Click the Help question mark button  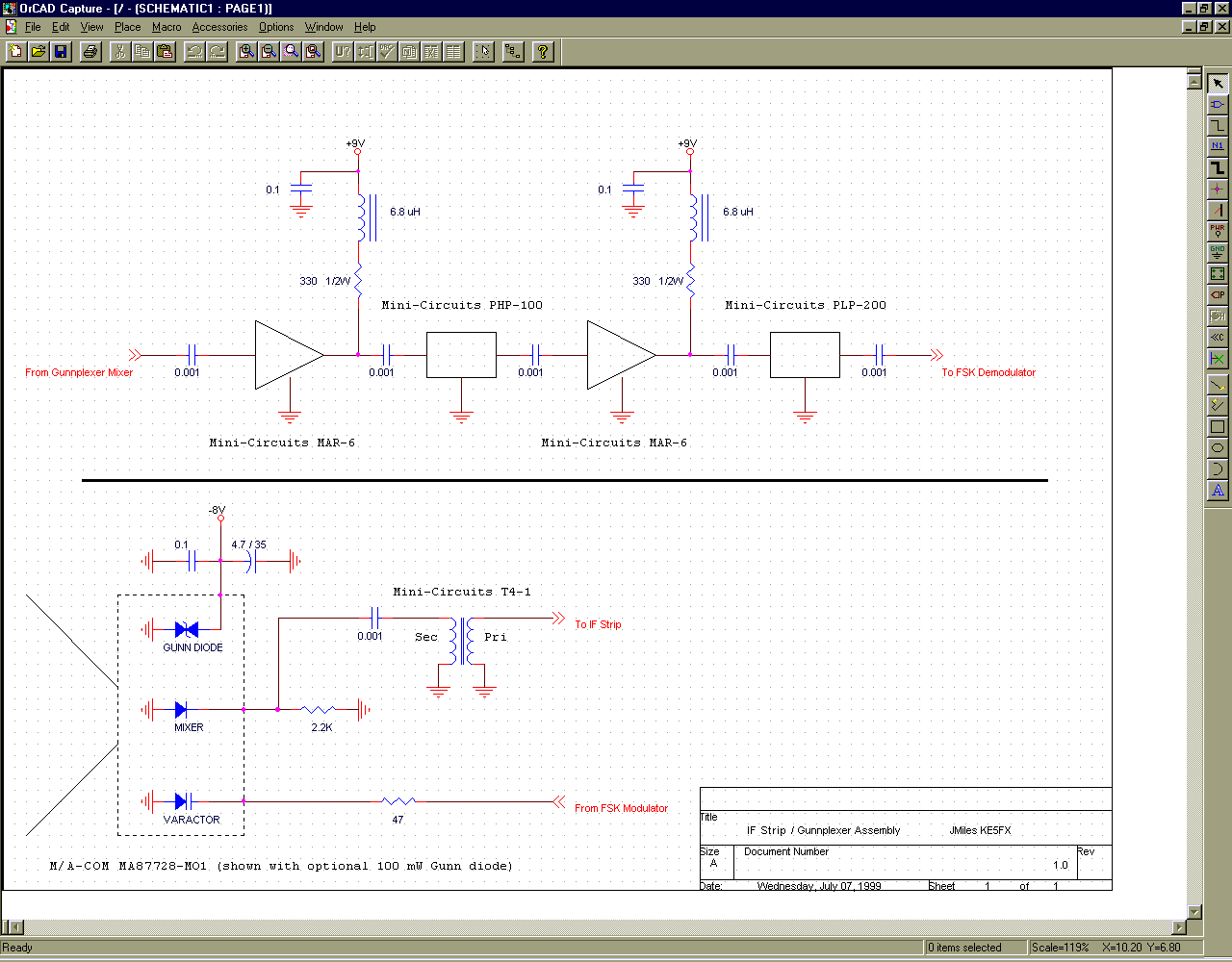pyautogui.click(x=543, y=52)
